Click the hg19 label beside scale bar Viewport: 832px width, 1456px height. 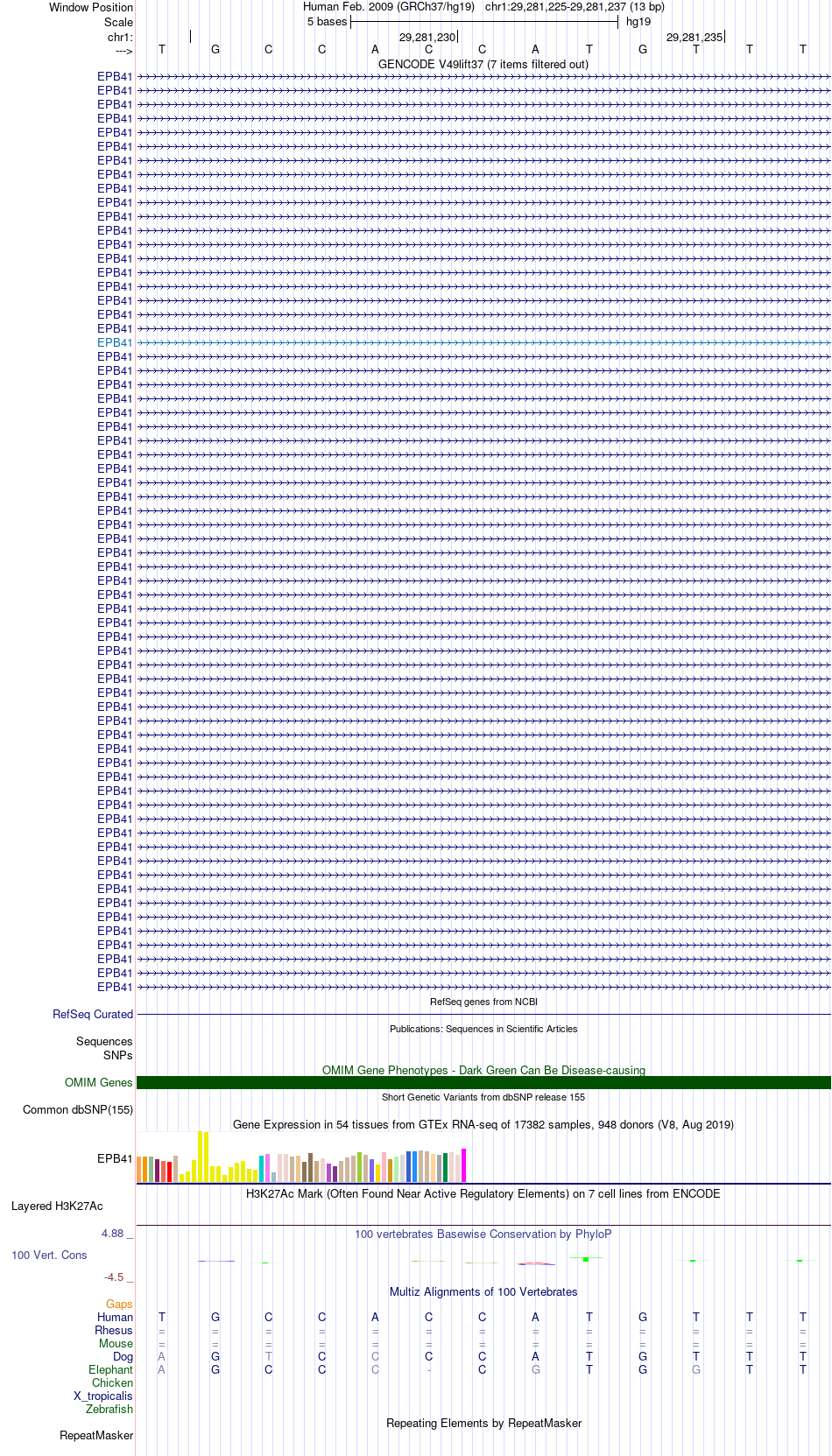(x=638, y=22)
